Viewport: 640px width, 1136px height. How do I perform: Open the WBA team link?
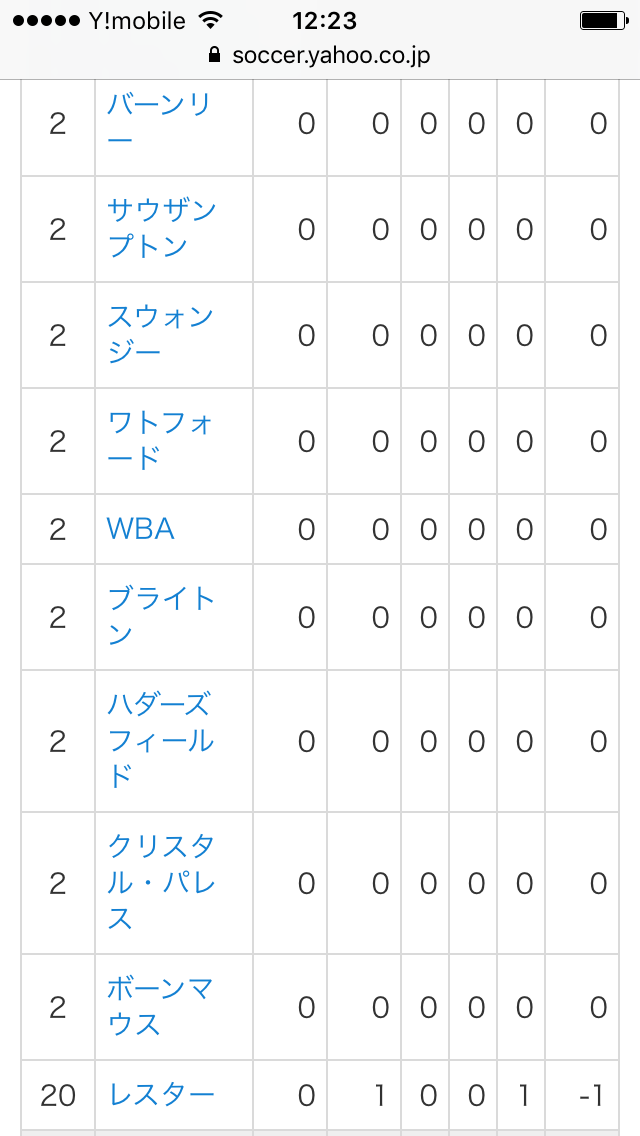click(141, 530)
